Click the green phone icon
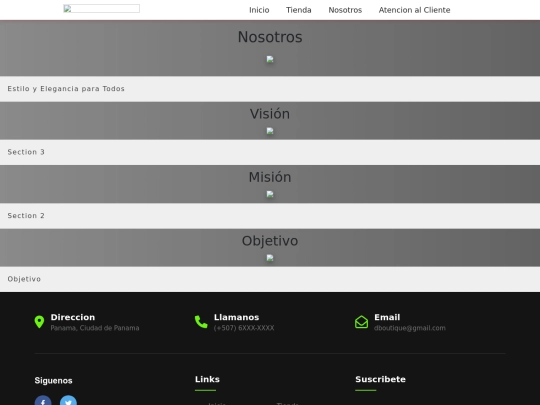Screen dimensions: 540x405 pos(201,322)
